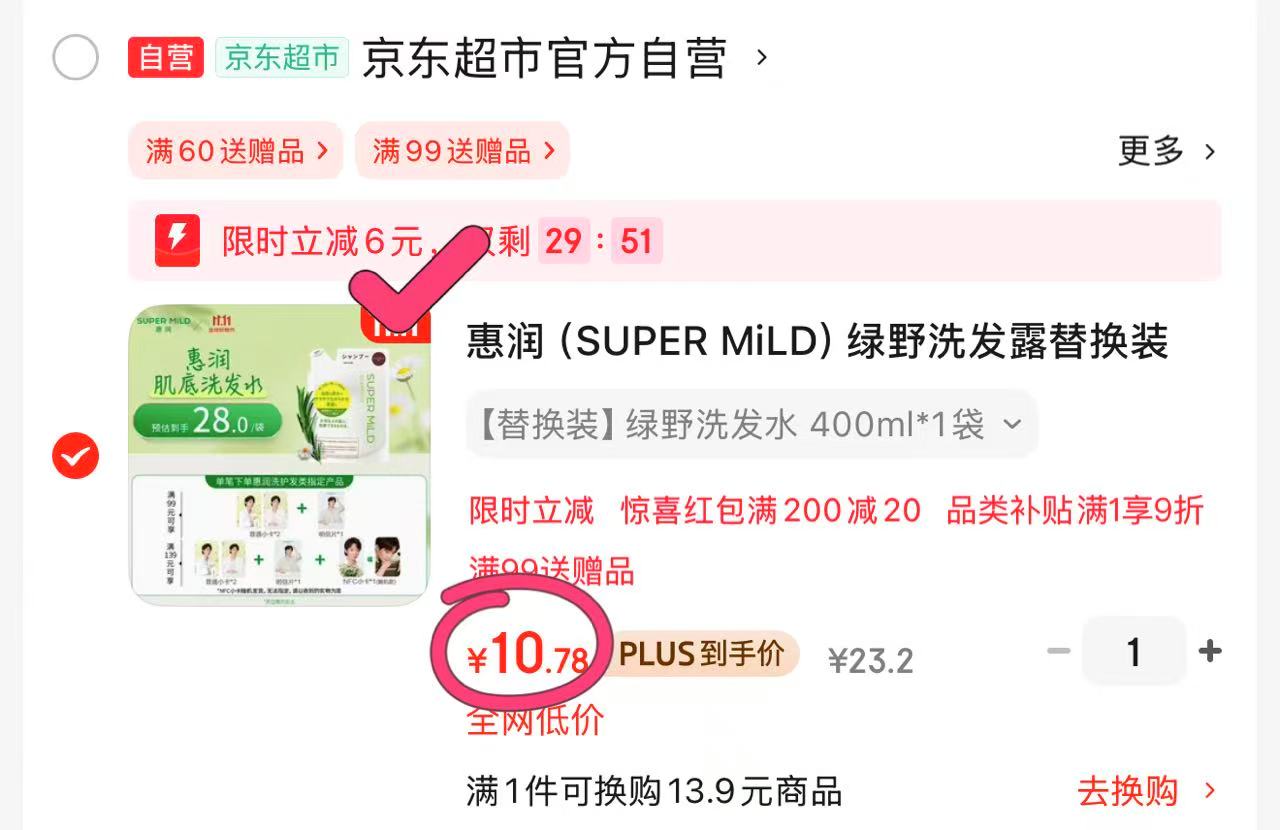Tap the PLUS到手价 badge

(701, 654)
